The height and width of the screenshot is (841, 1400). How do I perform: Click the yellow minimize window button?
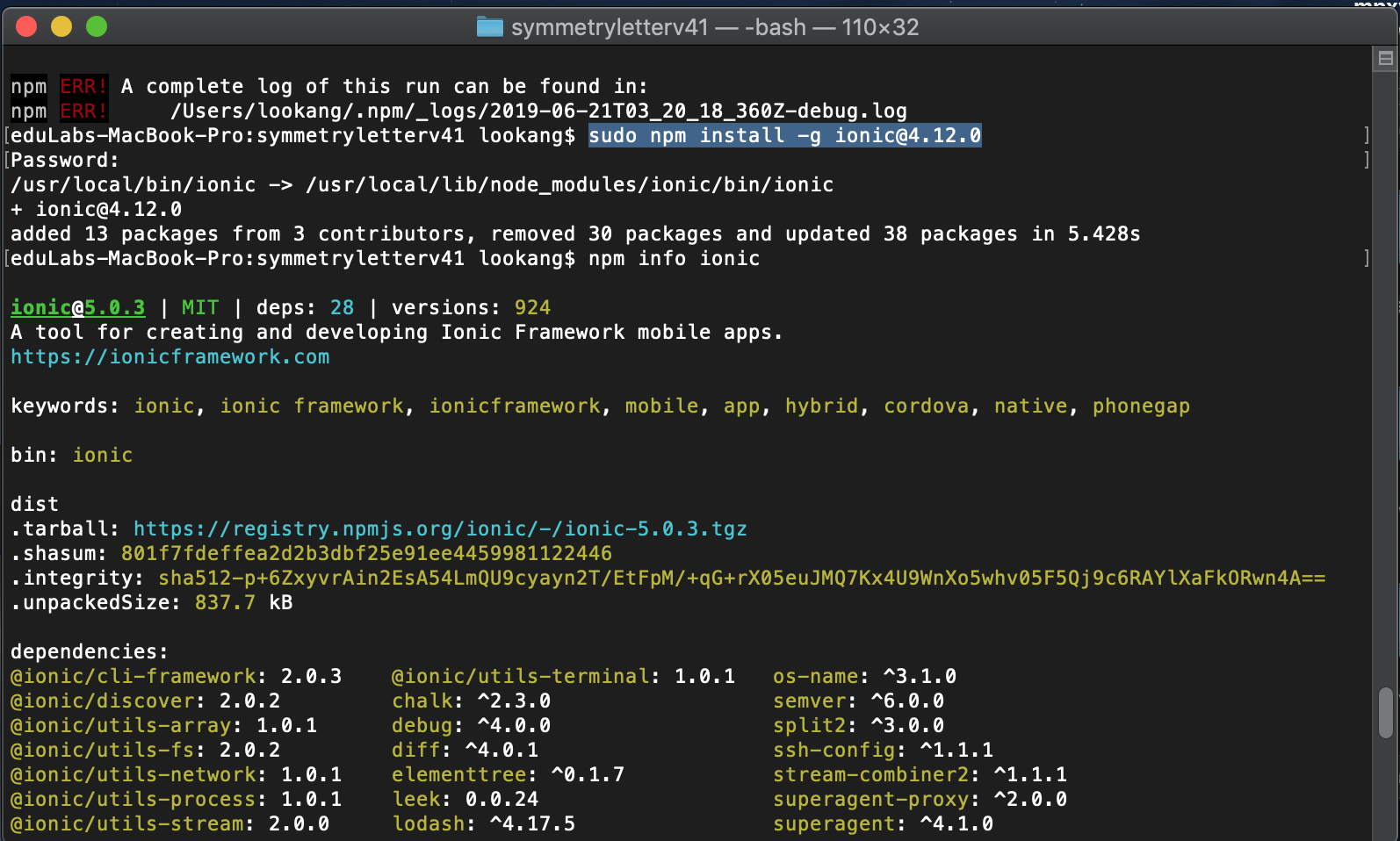click(x=61, y=27)
